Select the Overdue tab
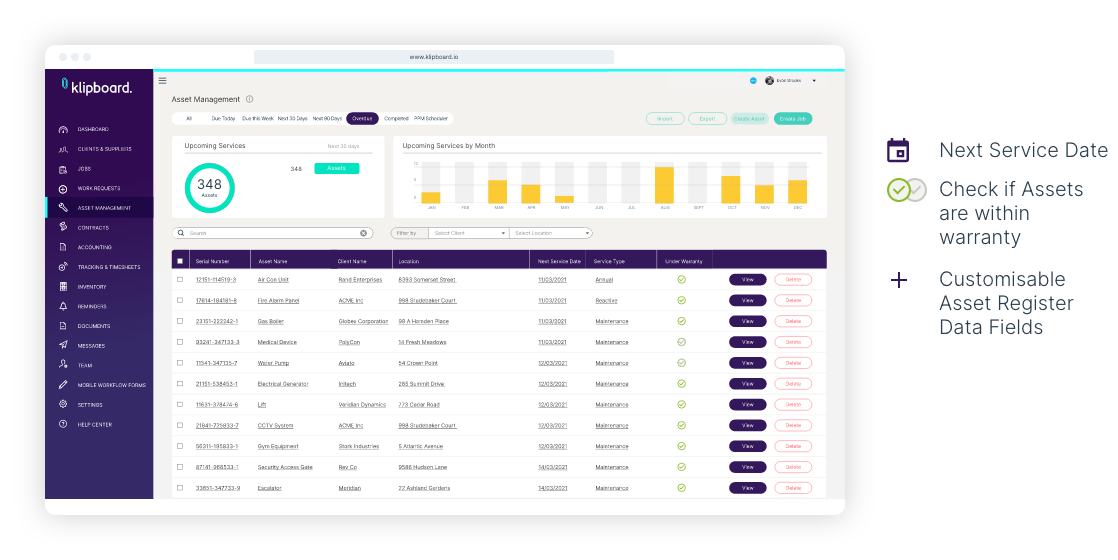The image size is (1118, 560). 362,118
